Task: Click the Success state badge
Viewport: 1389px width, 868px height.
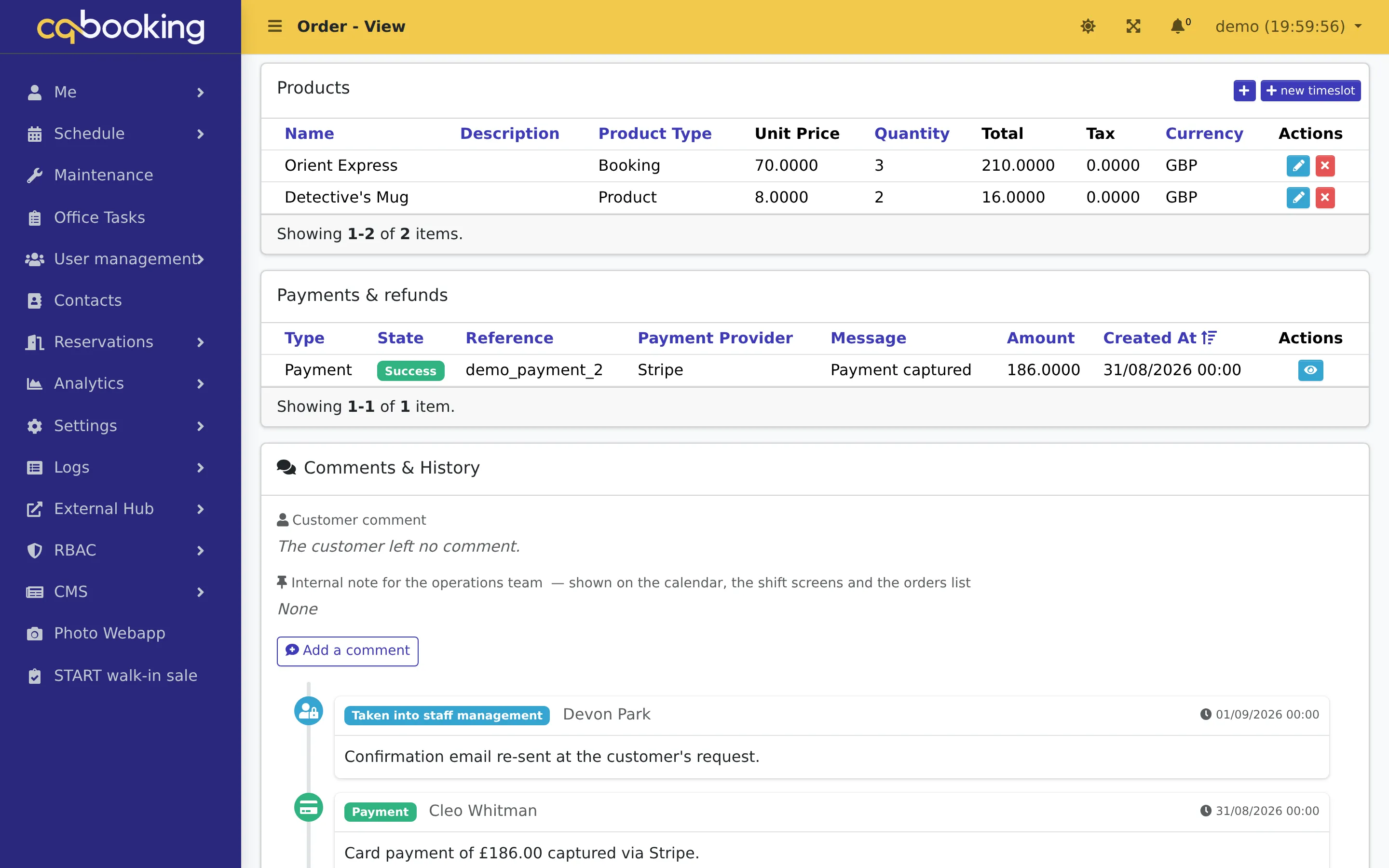Action: click(x=410, y=371)
